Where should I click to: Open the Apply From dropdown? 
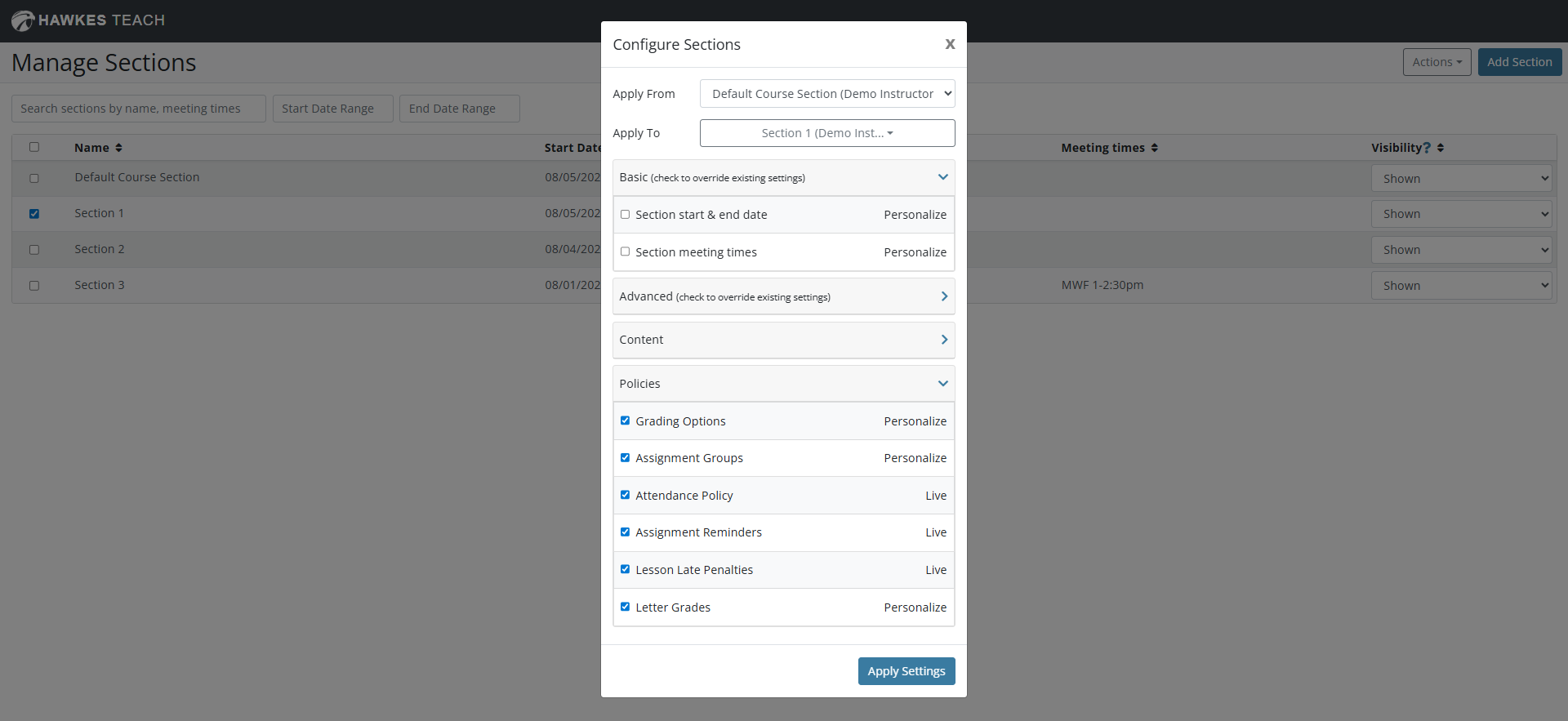tap(827, 94)
